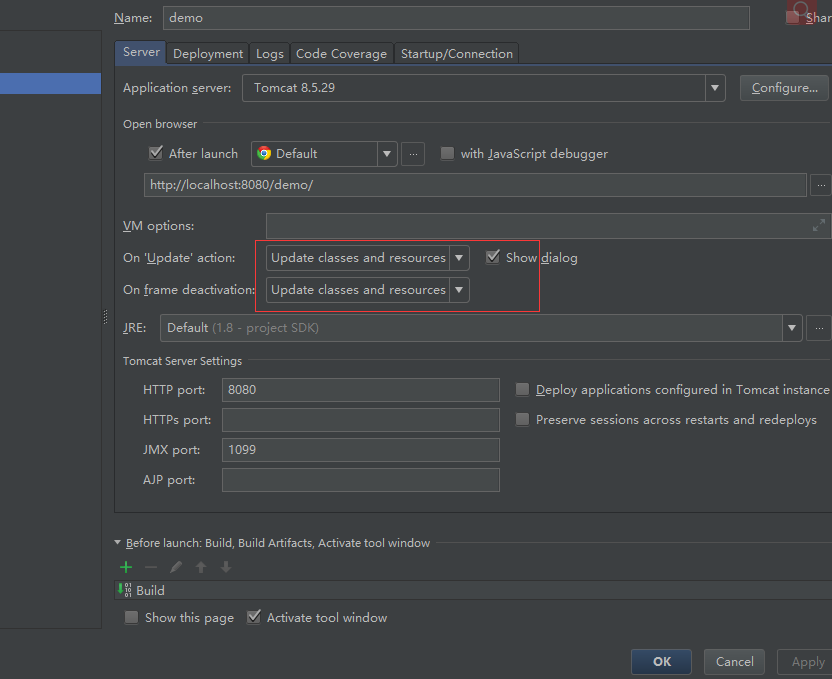Switch to the Startup/Connection tab

(457, 54)
